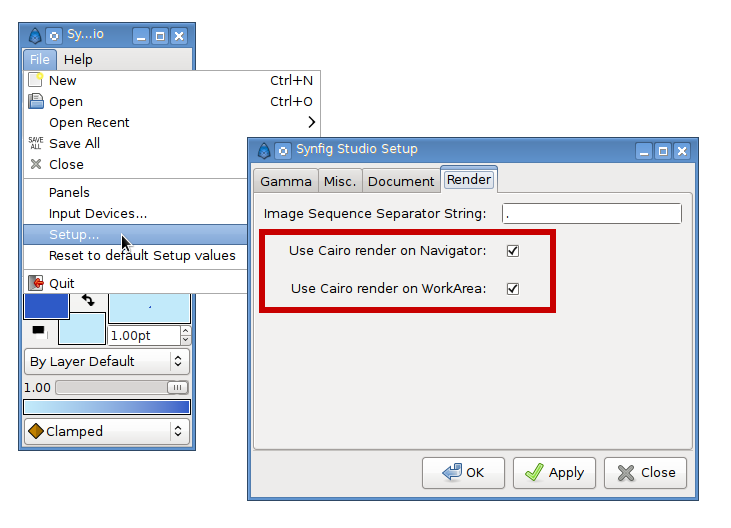
Task: Select the Render tab
Action: (469, 179)
